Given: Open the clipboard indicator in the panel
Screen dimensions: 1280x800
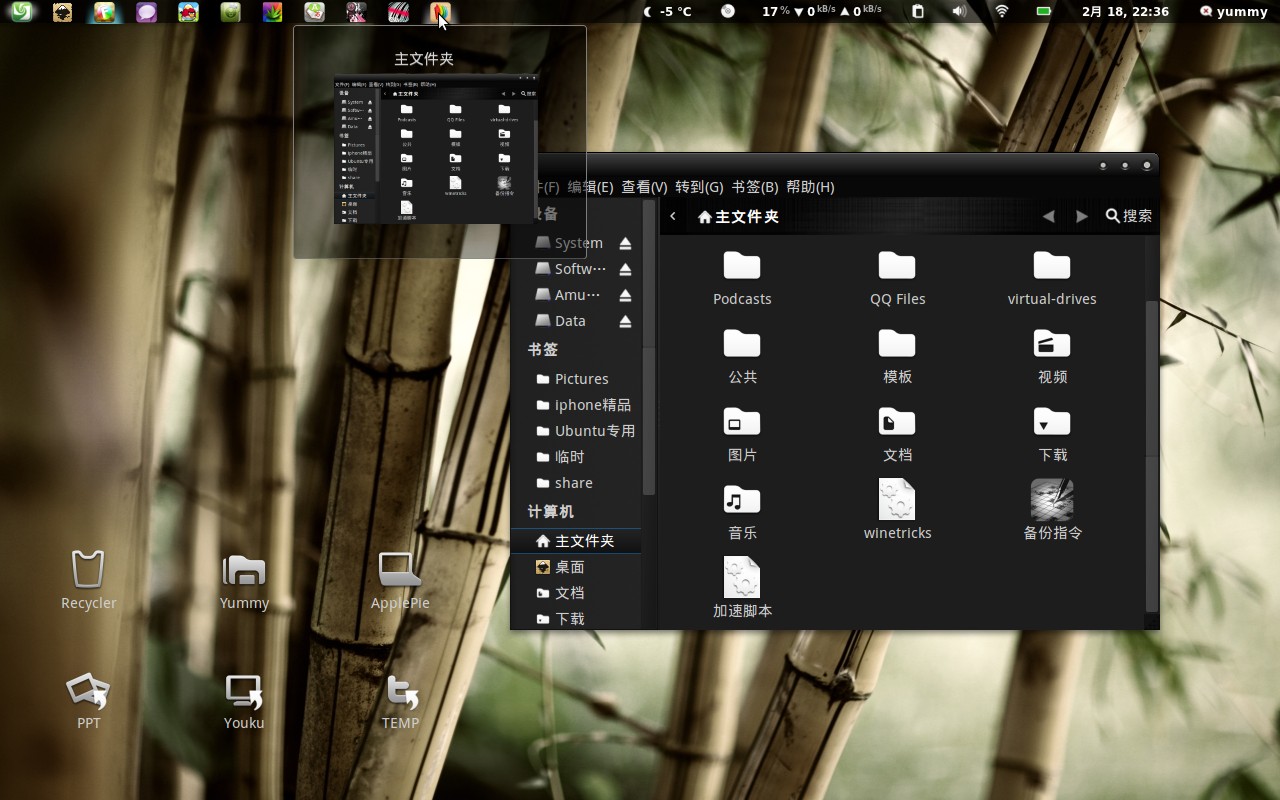Looking at the screenshot, I should tap(918, 12).
